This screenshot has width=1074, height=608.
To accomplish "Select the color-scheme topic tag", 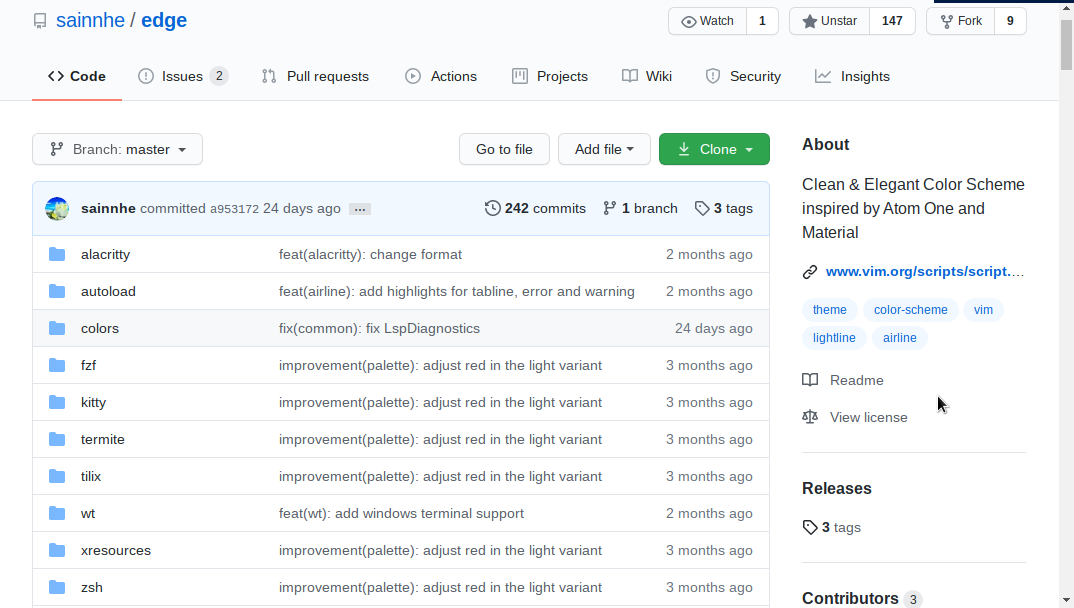I will [x=910, y=310].
